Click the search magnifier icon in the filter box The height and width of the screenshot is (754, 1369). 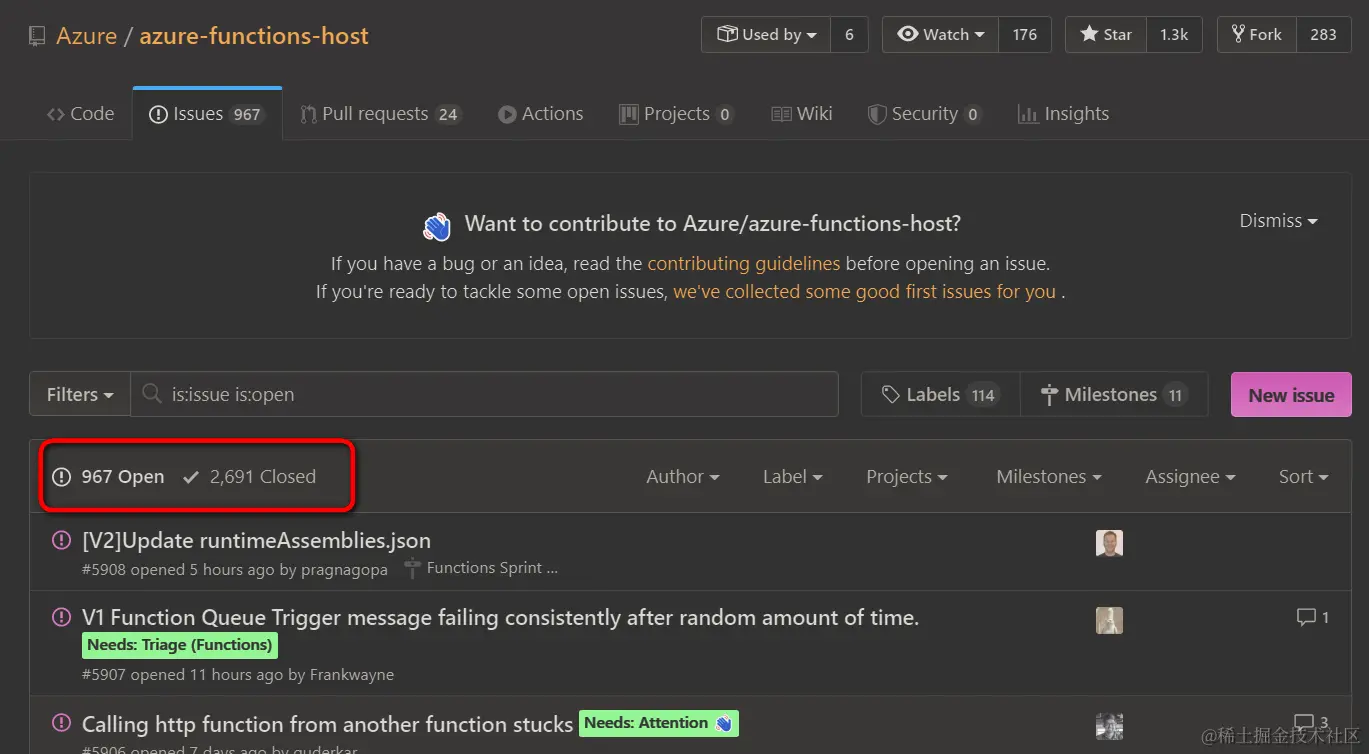coord(152,394)
